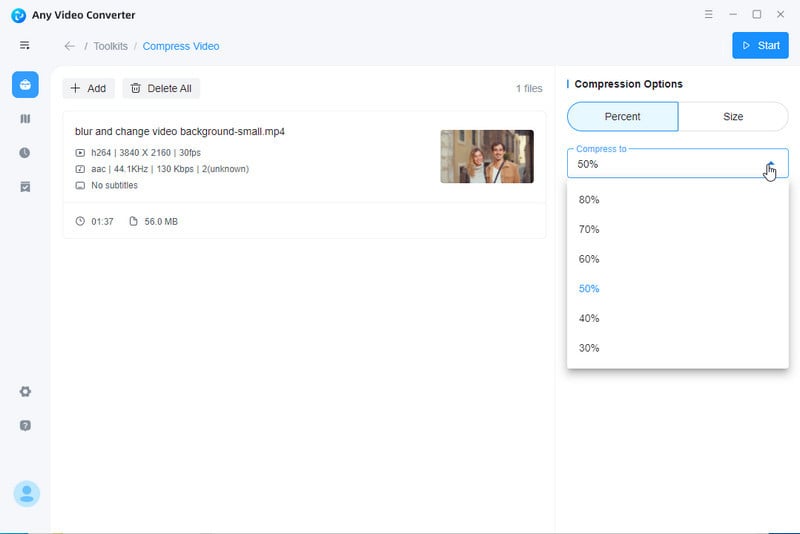Open the task list sidebar icon
This screenshot has width=800, height=534.
pos(25,187)
